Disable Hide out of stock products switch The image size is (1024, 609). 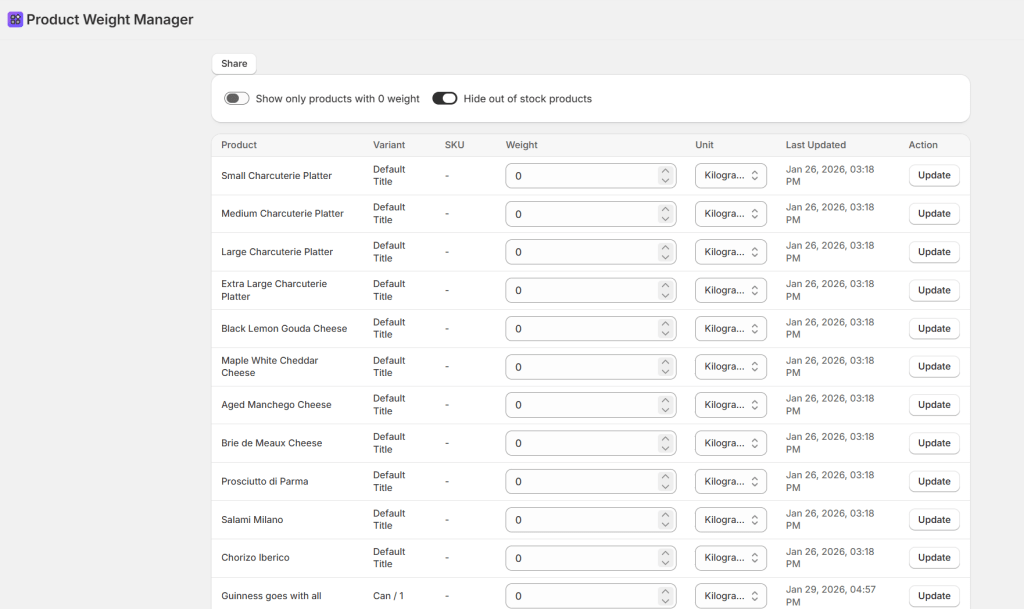[x=445, y=99]
